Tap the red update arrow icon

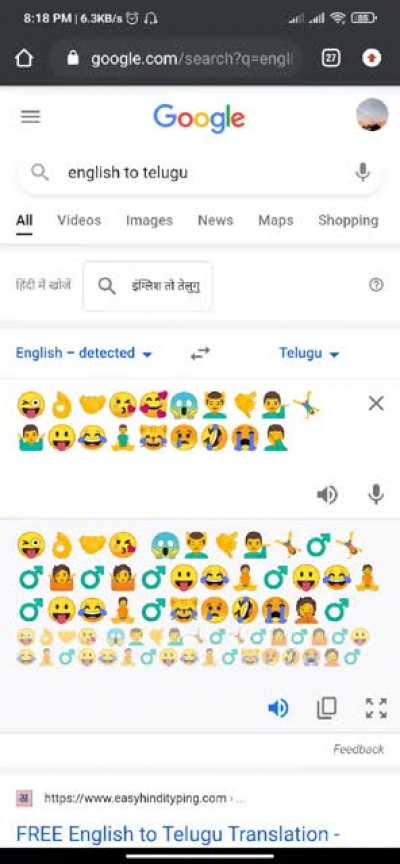pos(372,58)
